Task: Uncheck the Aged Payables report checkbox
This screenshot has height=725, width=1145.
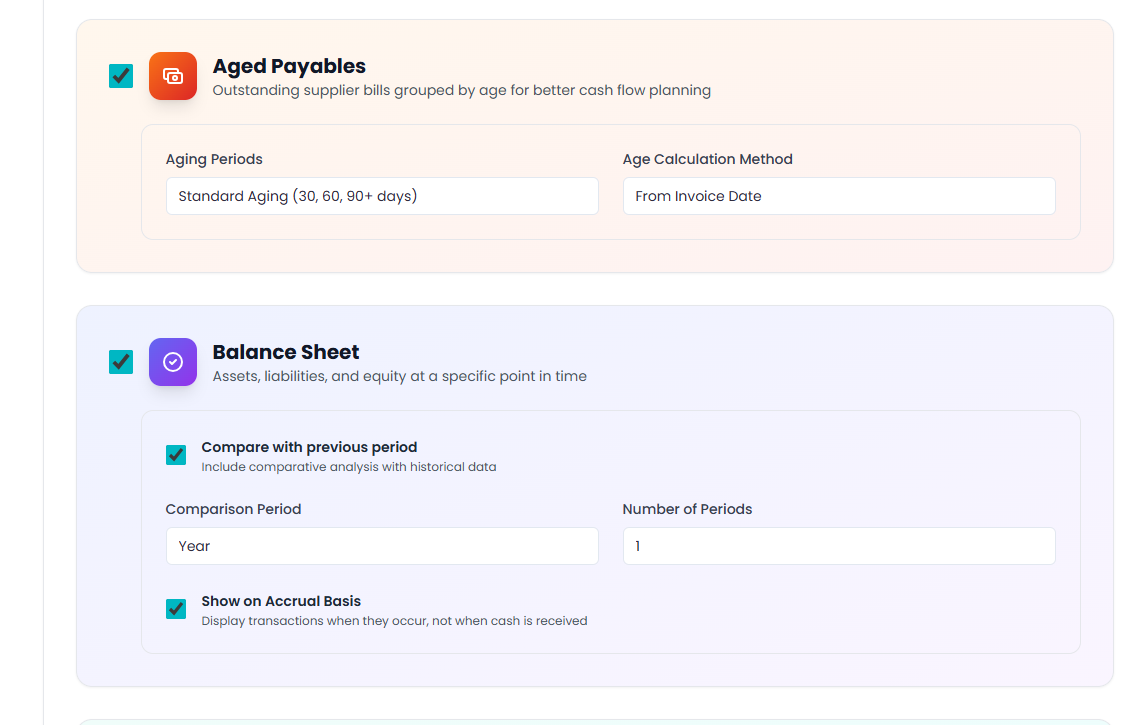Action: 121,75
